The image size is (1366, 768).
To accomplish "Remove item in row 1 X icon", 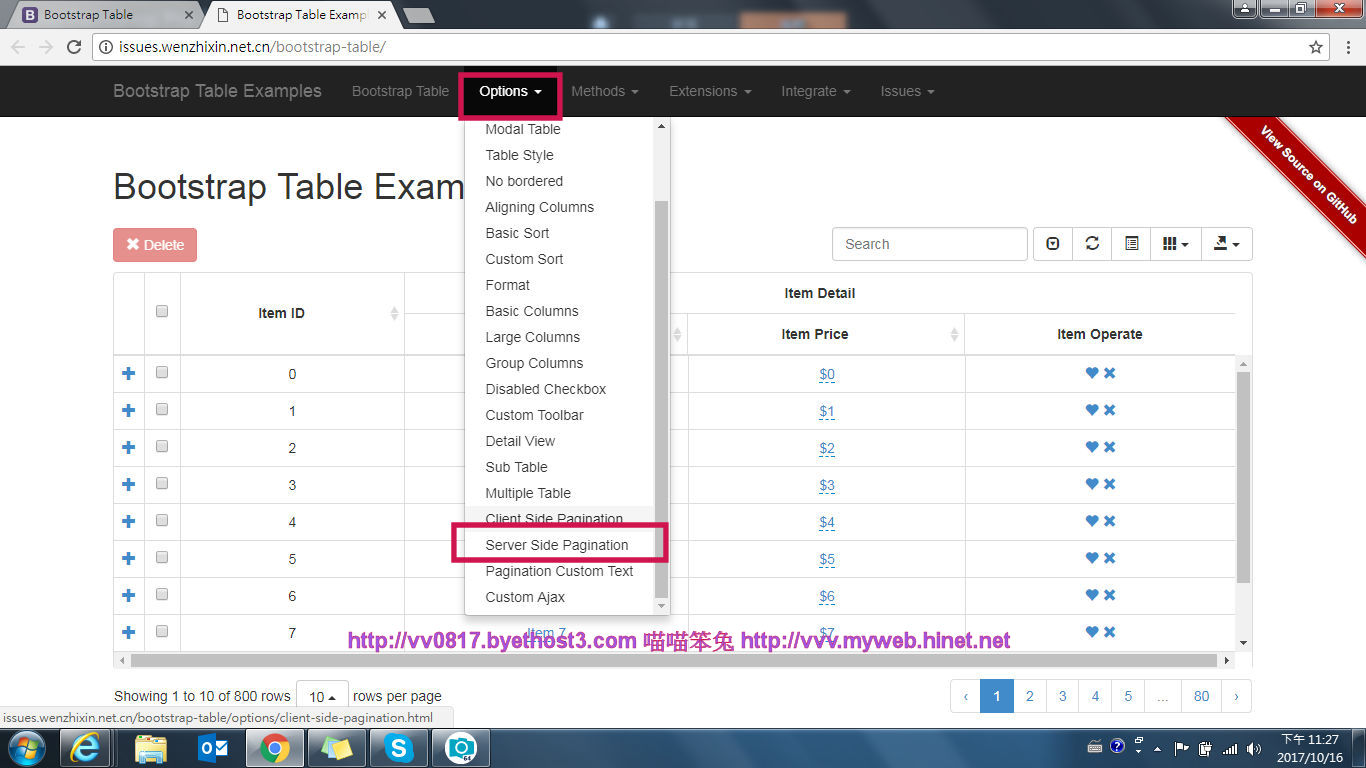I will (x=1109, y=410).
